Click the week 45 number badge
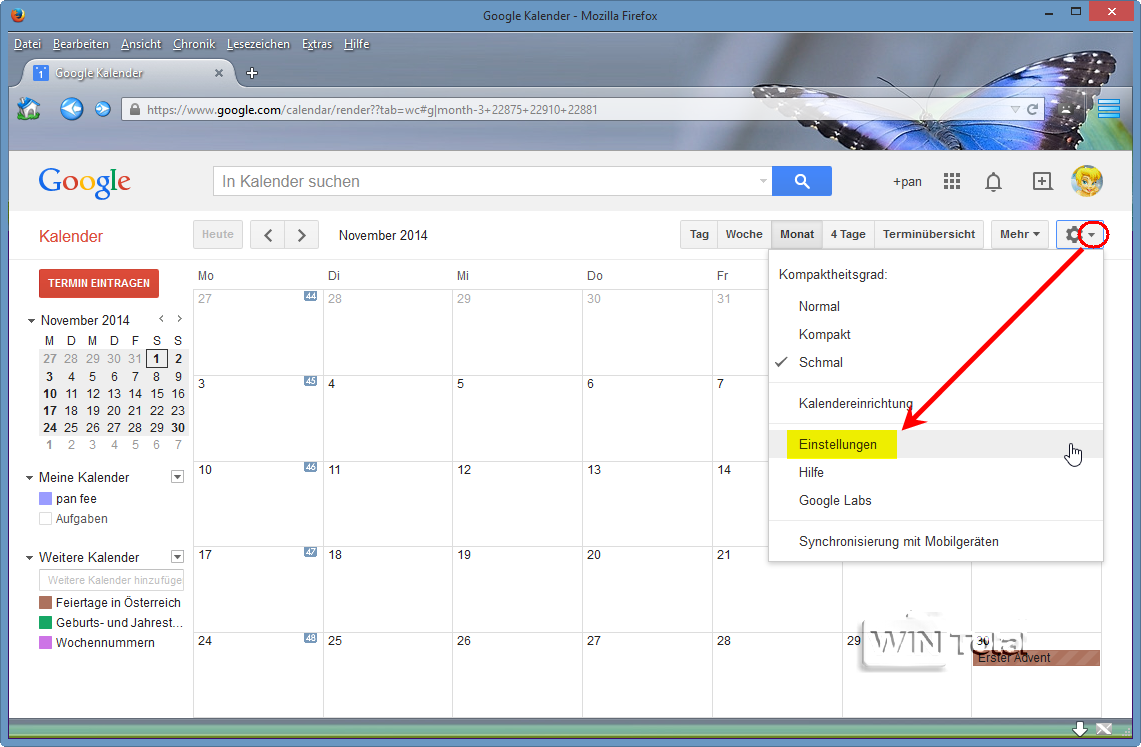Screen dimensions: 1141x747 click(x=310, y=381)
